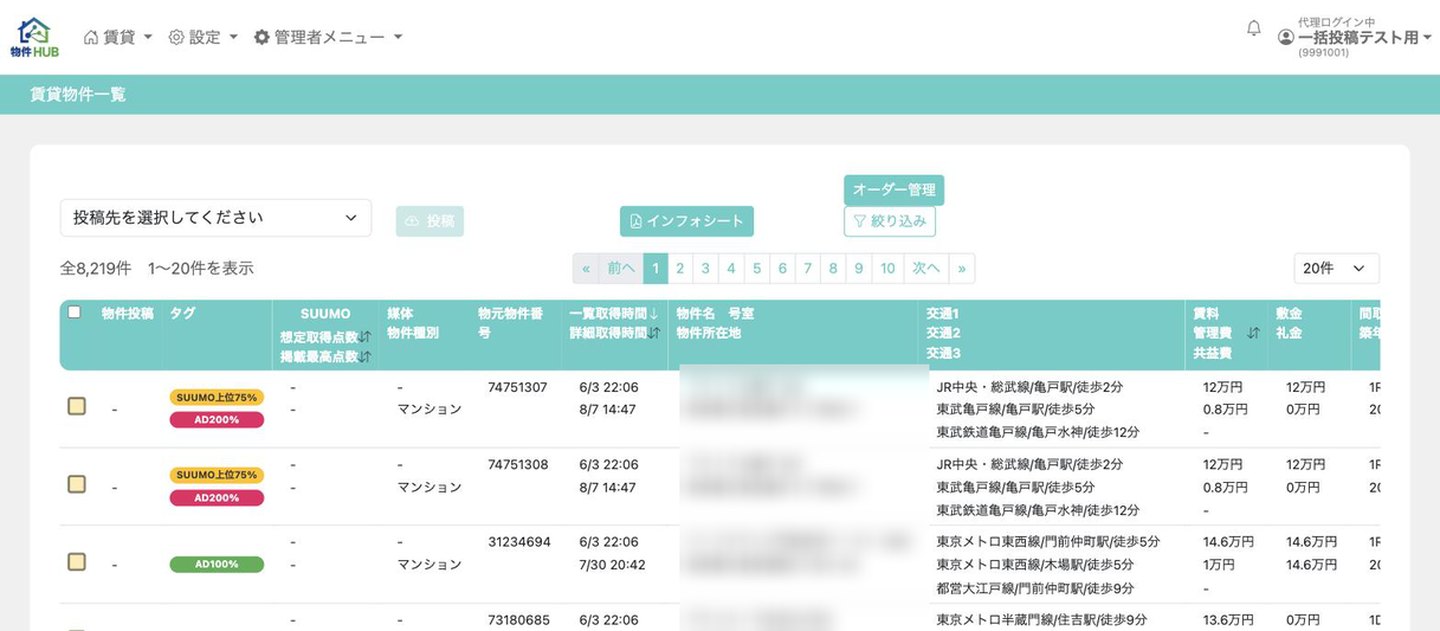Check the row for property 74751308

[x=76, y=484]
